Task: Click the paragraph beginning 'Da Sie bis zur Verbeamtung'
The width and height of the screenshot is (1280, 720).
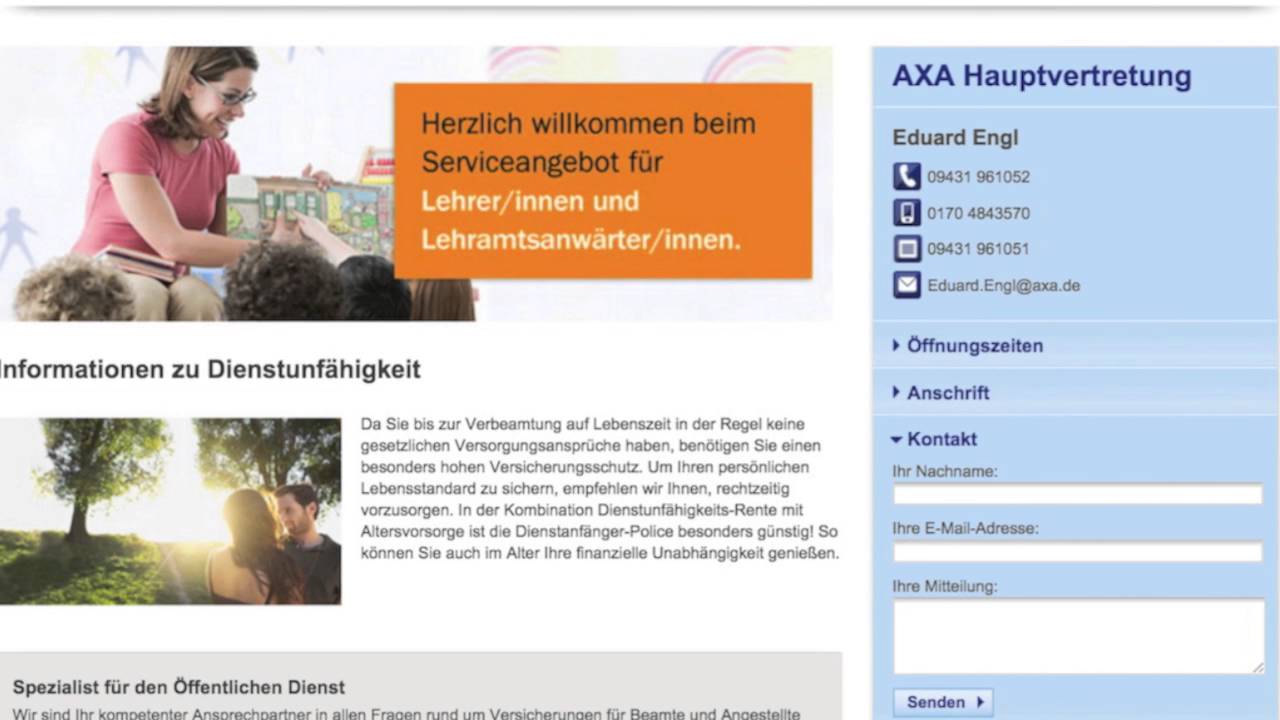Action: click(x=599, y=488)
